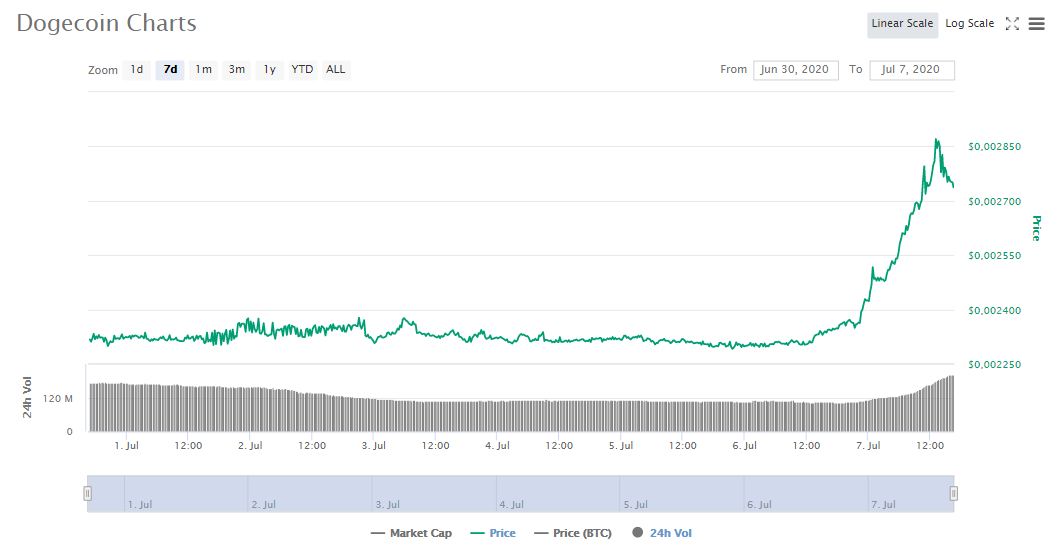Screen dimensions: 1060x546
Task: Select the 7d zoom range
Action: click(170, 70)
